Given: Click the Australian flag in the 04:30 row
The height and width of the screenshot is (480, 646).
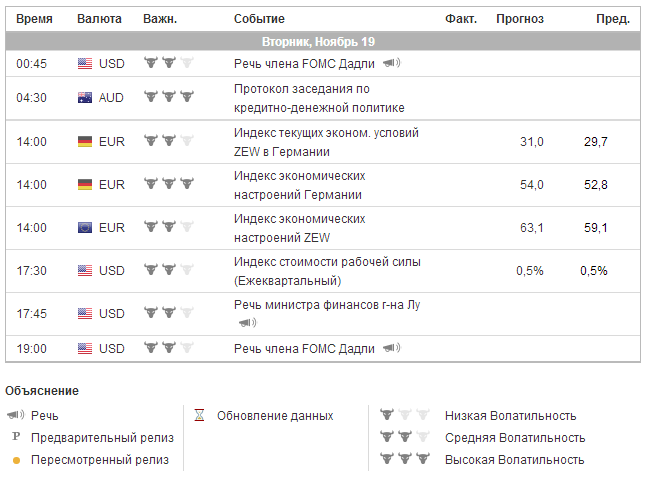Looking at the screenshot, I should (x=85, y=98).
